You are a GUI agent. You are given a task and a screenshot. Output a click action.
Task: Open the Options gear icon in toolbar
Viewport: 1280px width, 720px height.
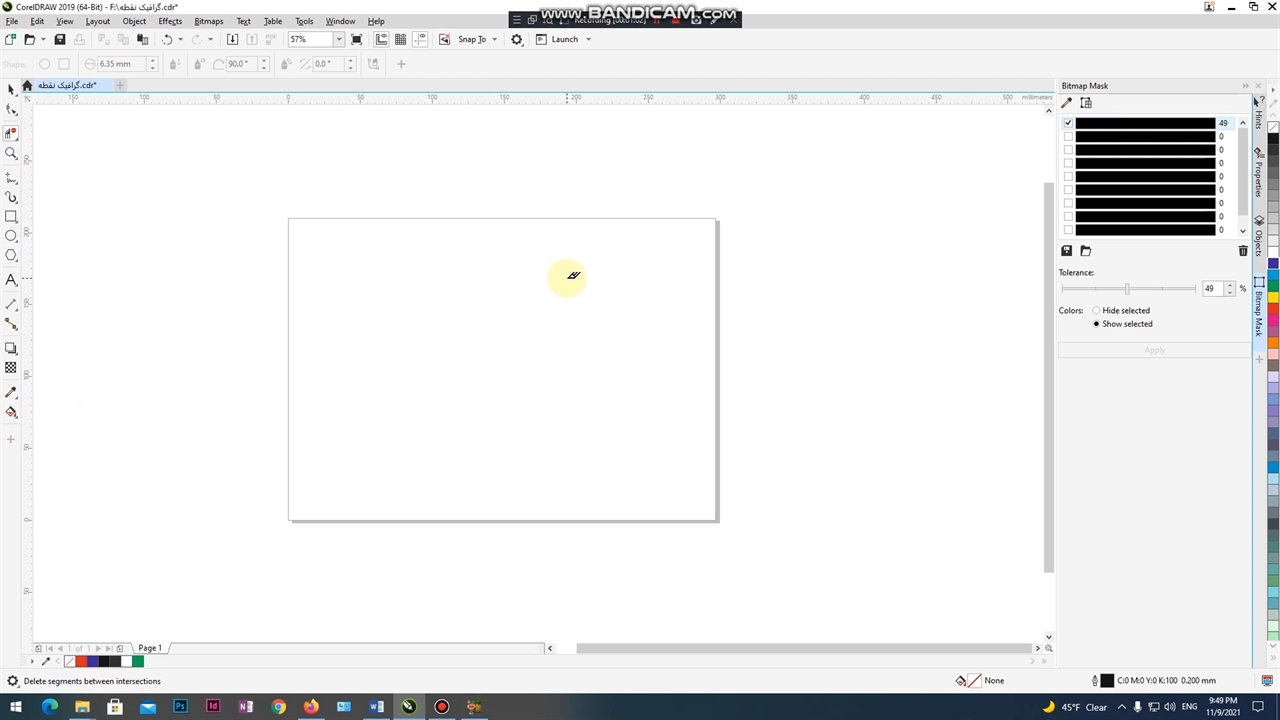tap(517, 39)
